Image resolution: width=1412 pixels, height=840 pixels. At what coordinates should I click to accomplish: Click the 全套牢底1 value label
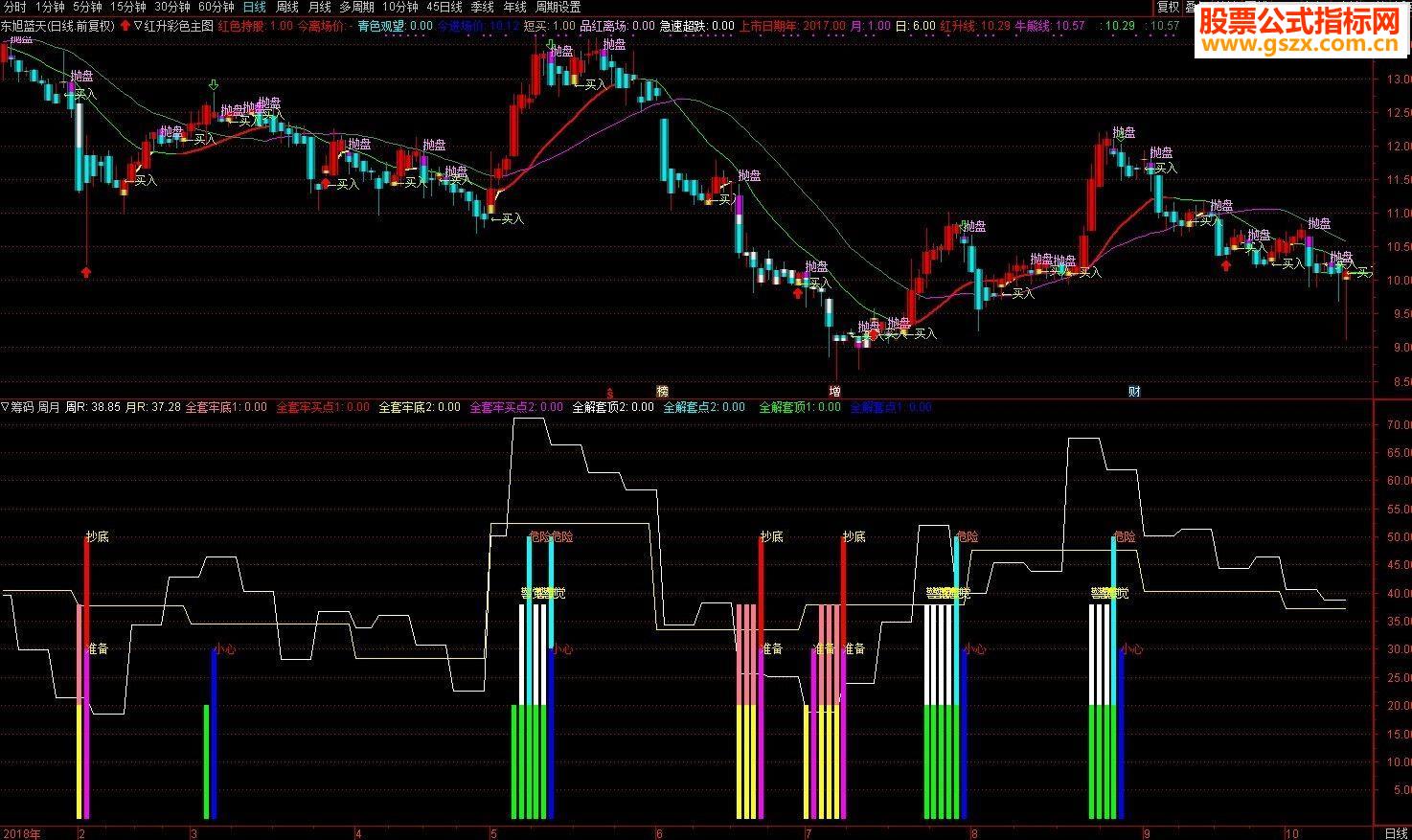click(226, 407)
